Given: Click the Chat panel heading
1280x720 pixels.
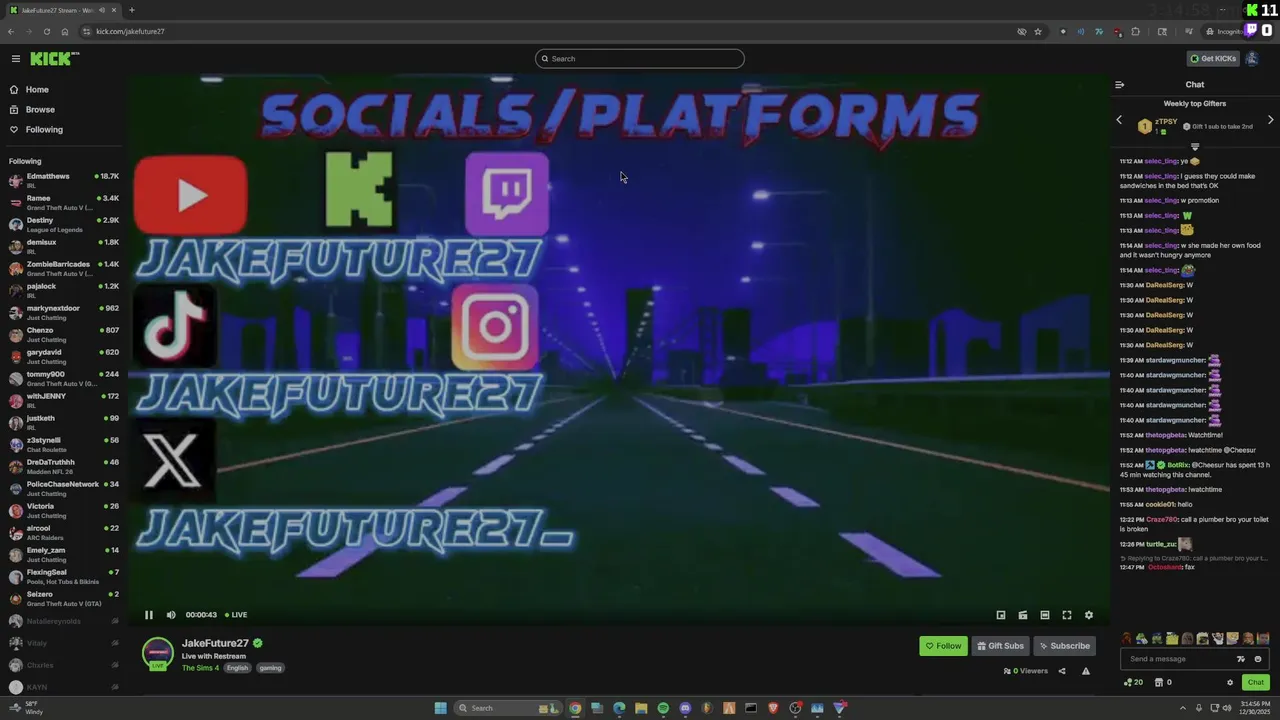Looking at the screenshot, I should pos(1195,85).
